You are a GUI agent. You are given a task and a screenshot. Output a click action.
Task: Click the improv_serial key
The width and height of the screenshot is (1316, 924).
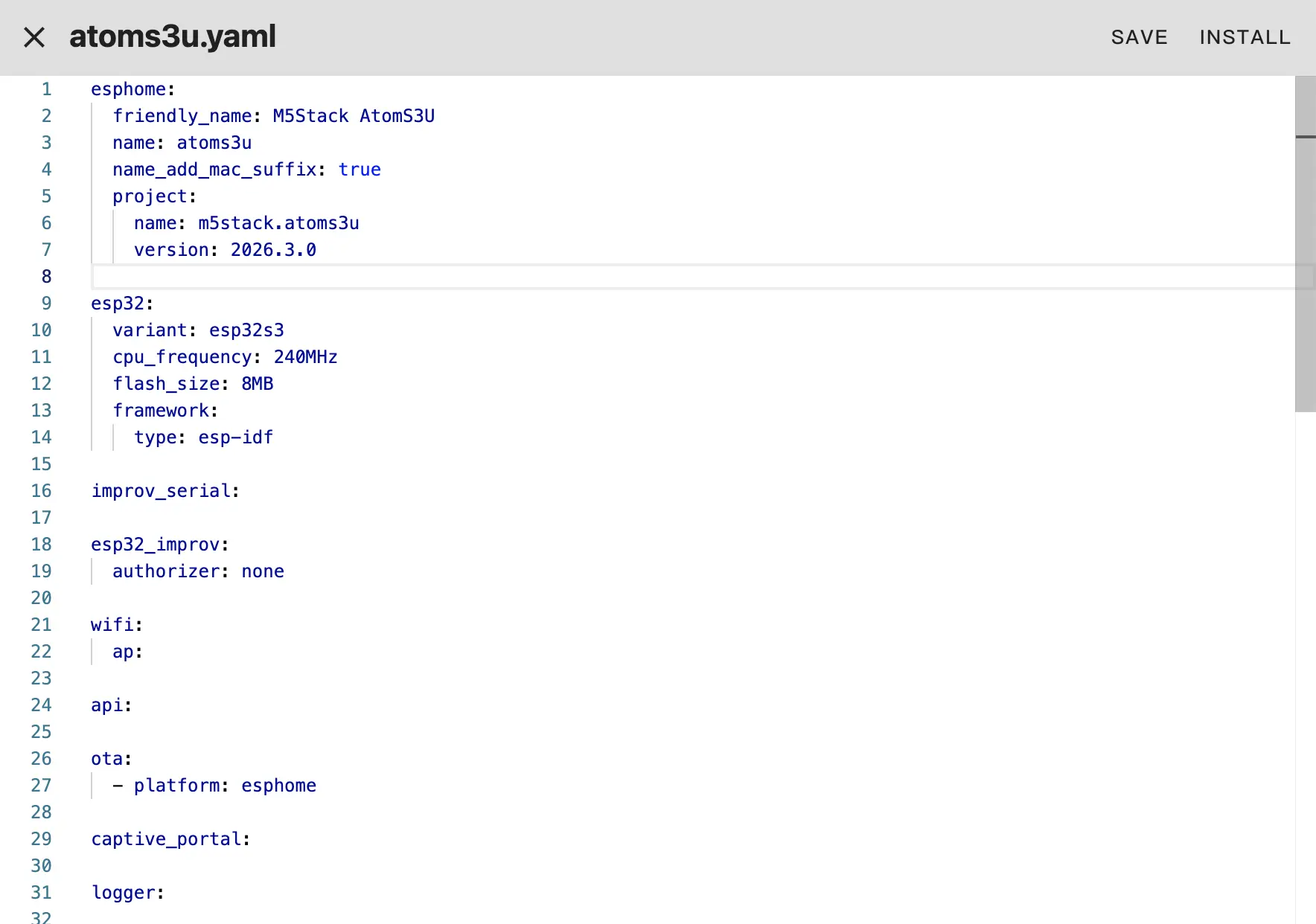[x=161, y=491]
